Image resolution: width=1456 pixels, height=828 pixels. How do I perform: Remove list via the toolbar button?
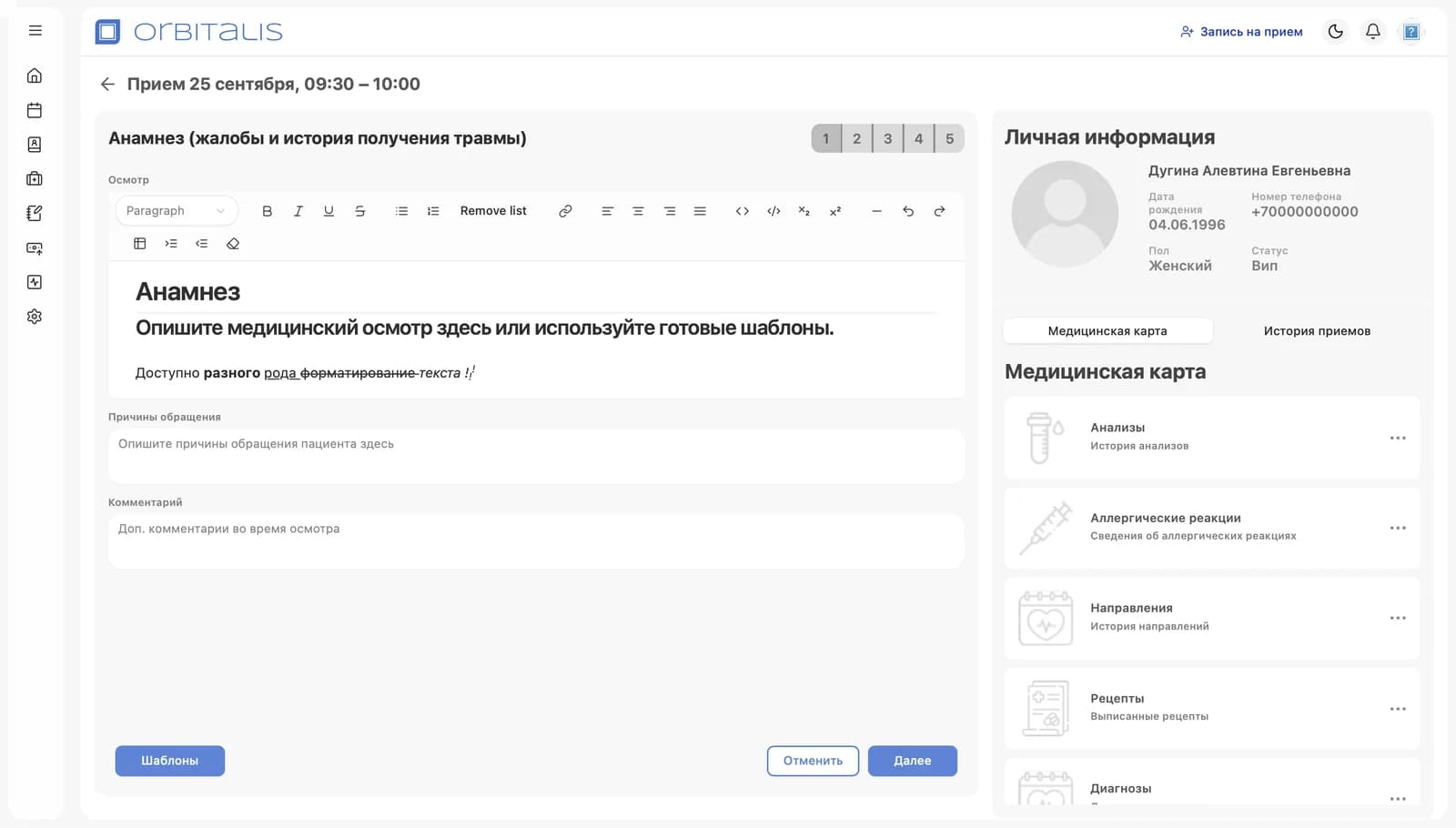(493, 211)
